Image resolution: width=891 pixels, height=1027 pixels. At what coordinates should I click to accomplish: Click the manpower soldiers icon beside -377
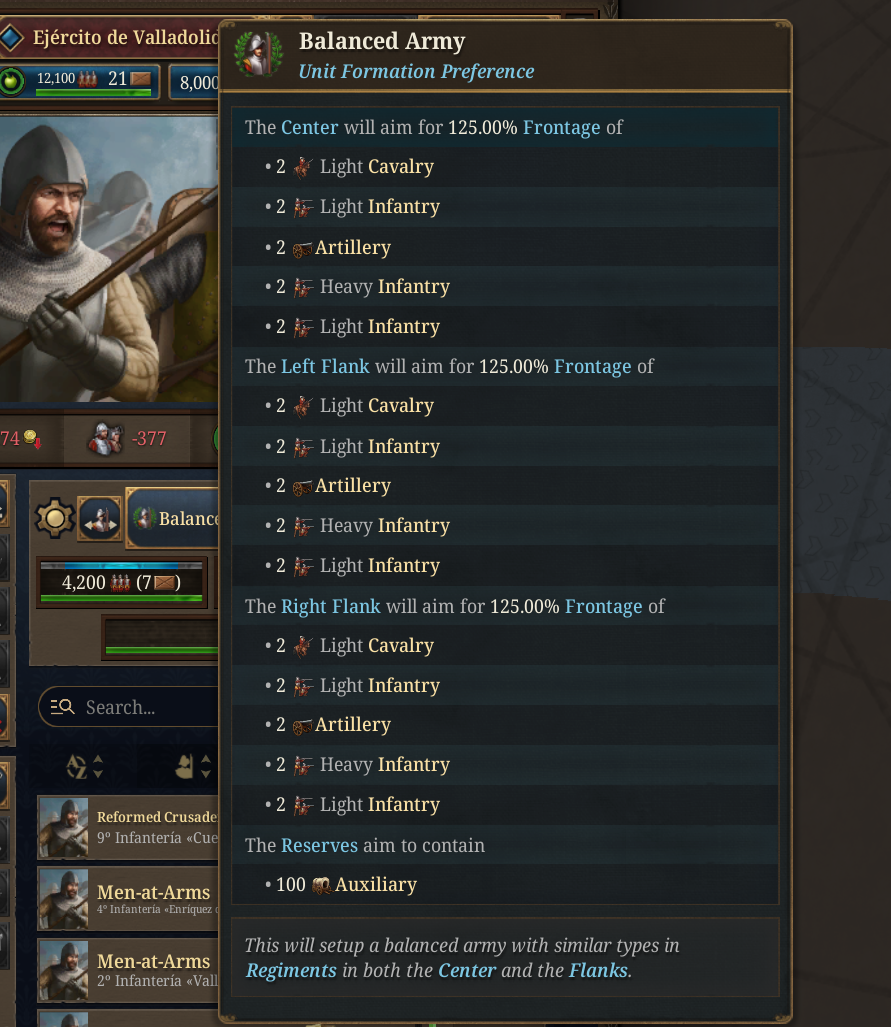click(x=105, y=438)
